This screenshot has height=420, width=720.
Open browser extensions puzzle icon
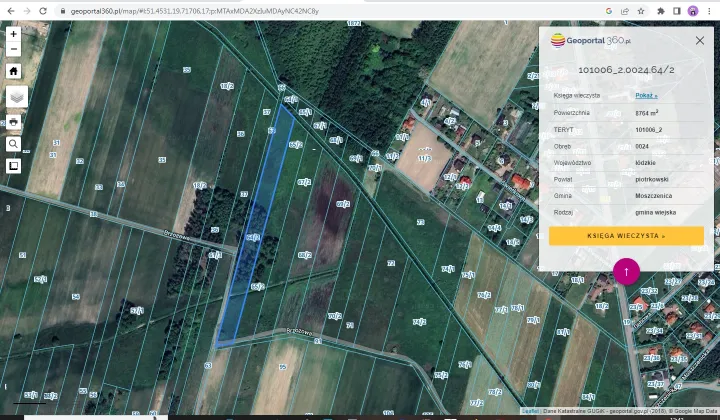click(661, 11)
